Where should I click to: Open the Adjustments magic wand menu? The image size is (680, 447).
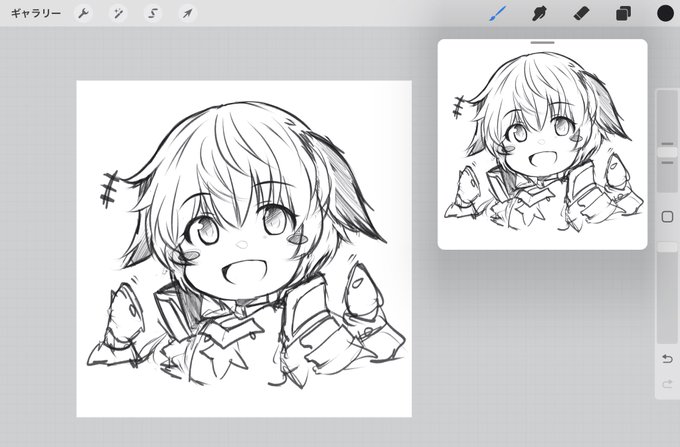pyautogui.click(x=118, y=13)
